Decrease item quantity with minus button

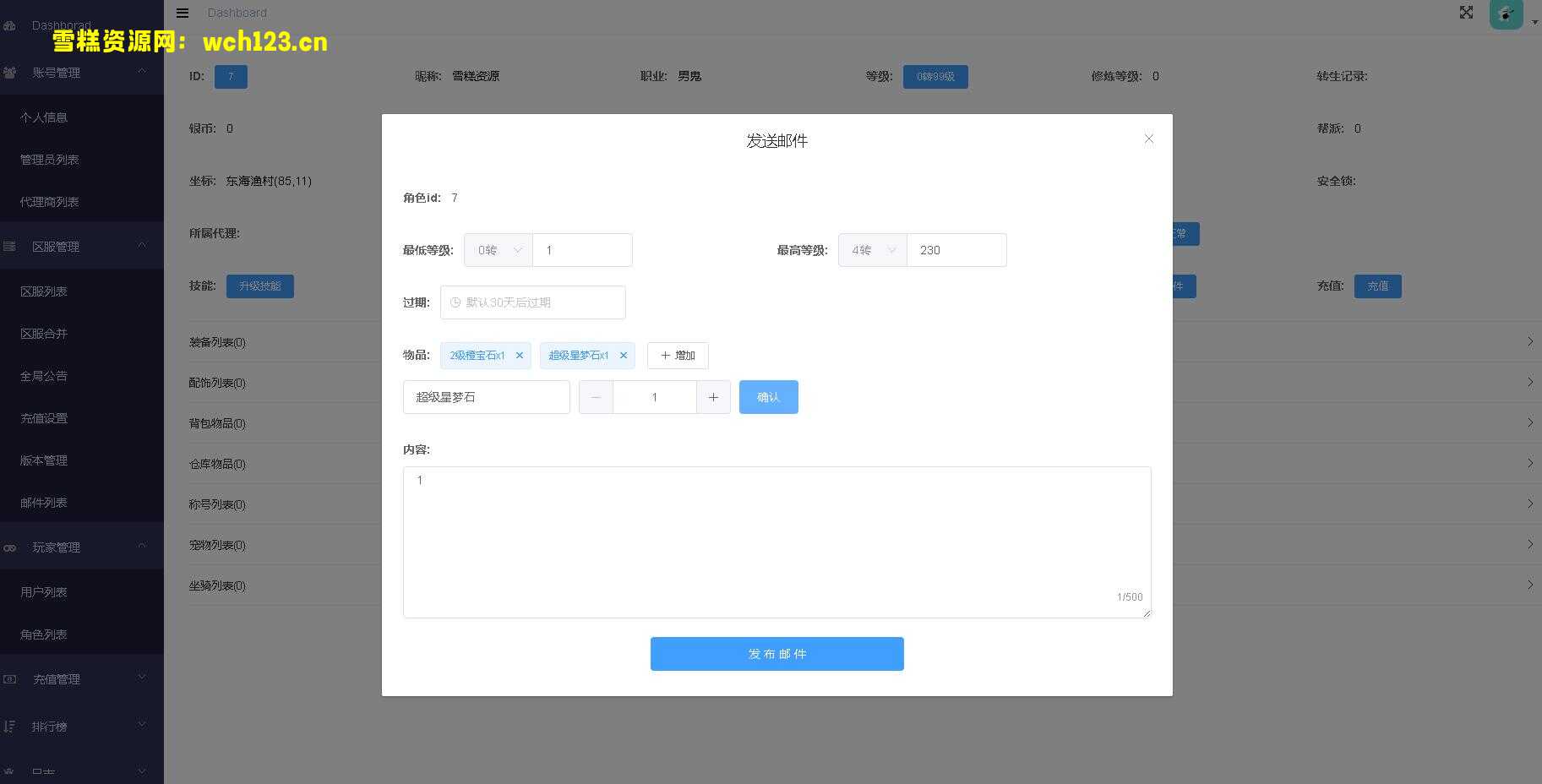tap(596, 397)
